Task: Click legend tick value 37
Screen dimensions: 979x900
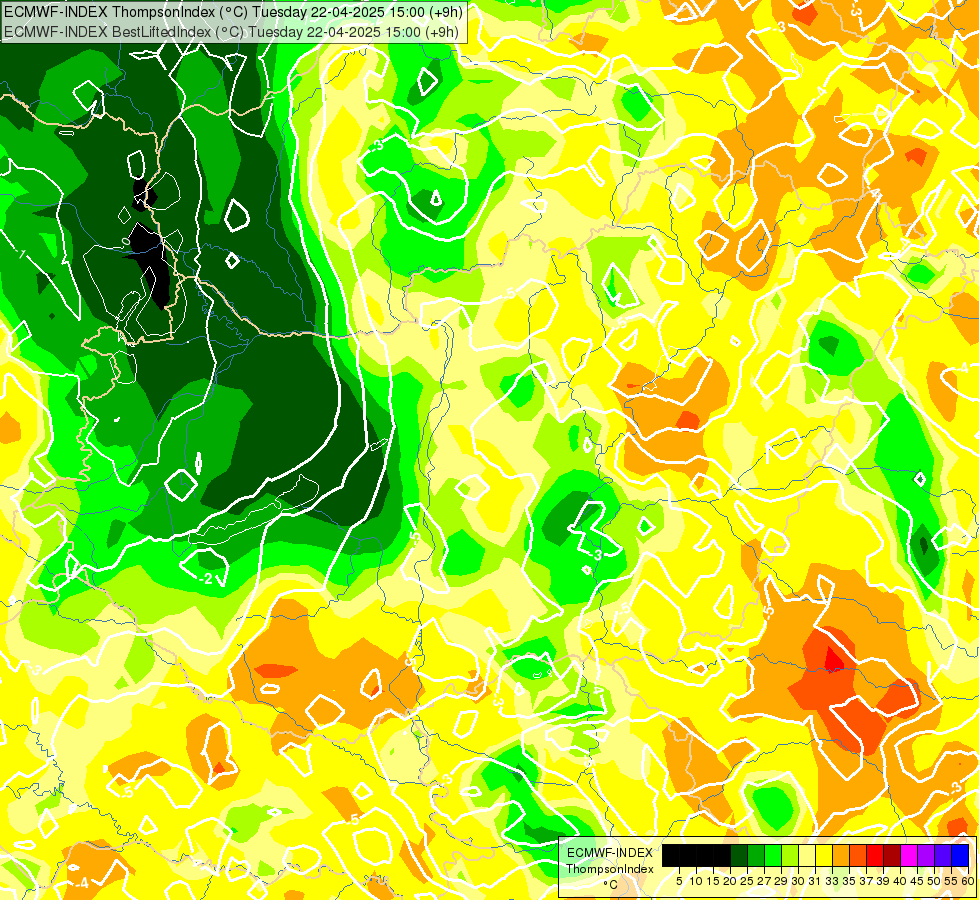Action: coord(866,881)
